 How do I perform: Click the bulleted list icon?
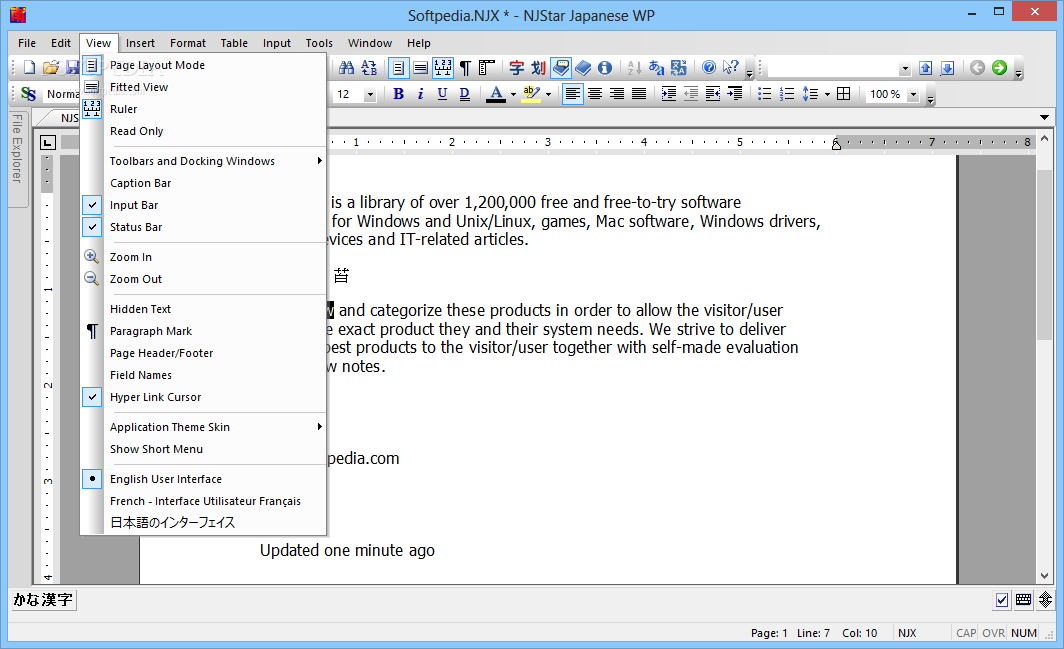(x=764, y=94)
